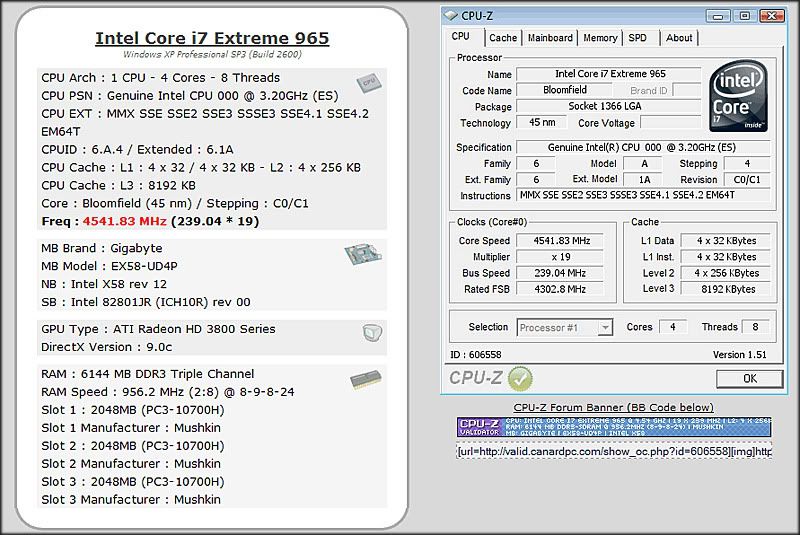
Task: Click the 'DirectX Version : 9.0c' line
Action: 107,347
